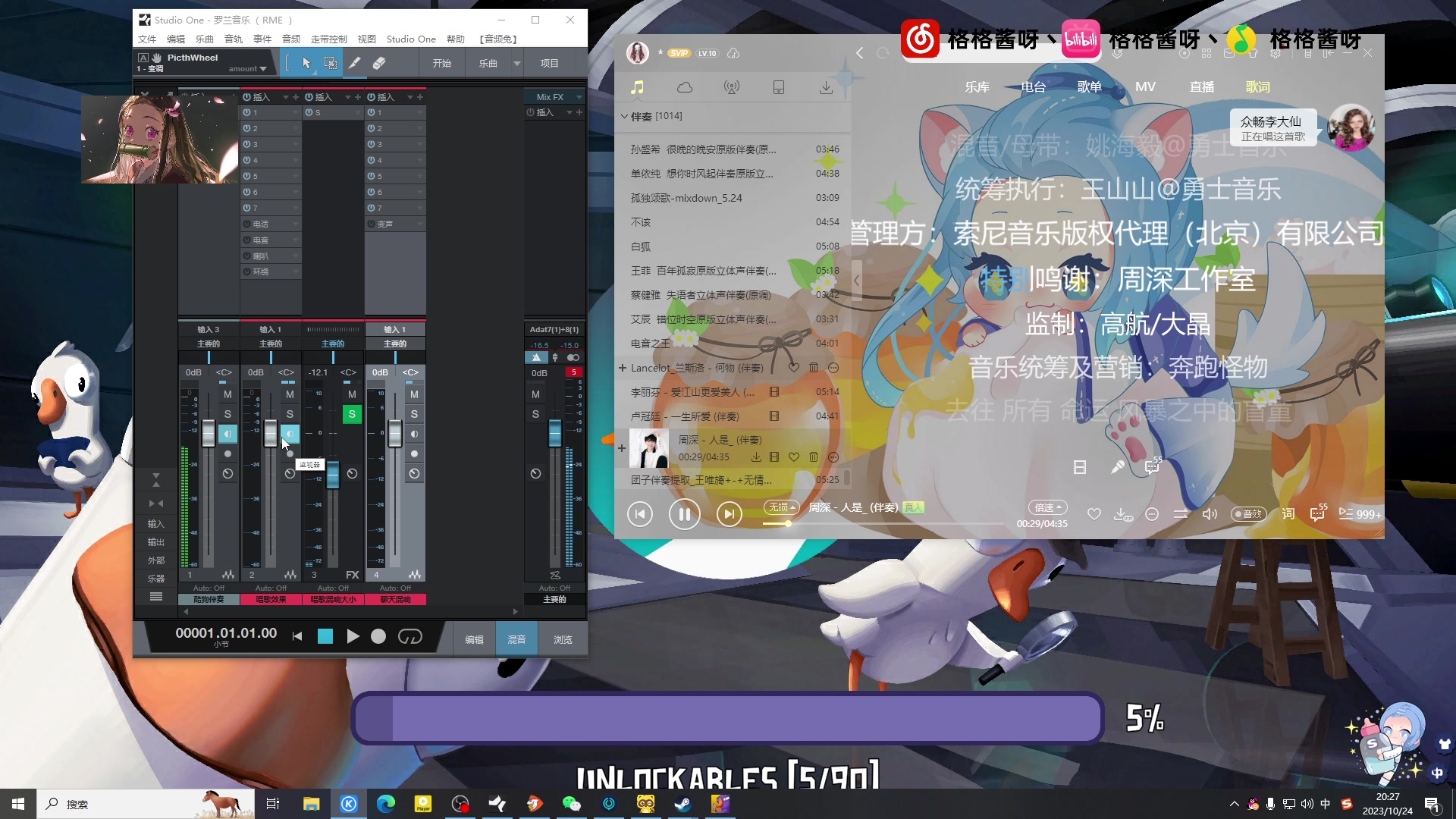Add insert with plus on last channel column

[x=579, y=112]
